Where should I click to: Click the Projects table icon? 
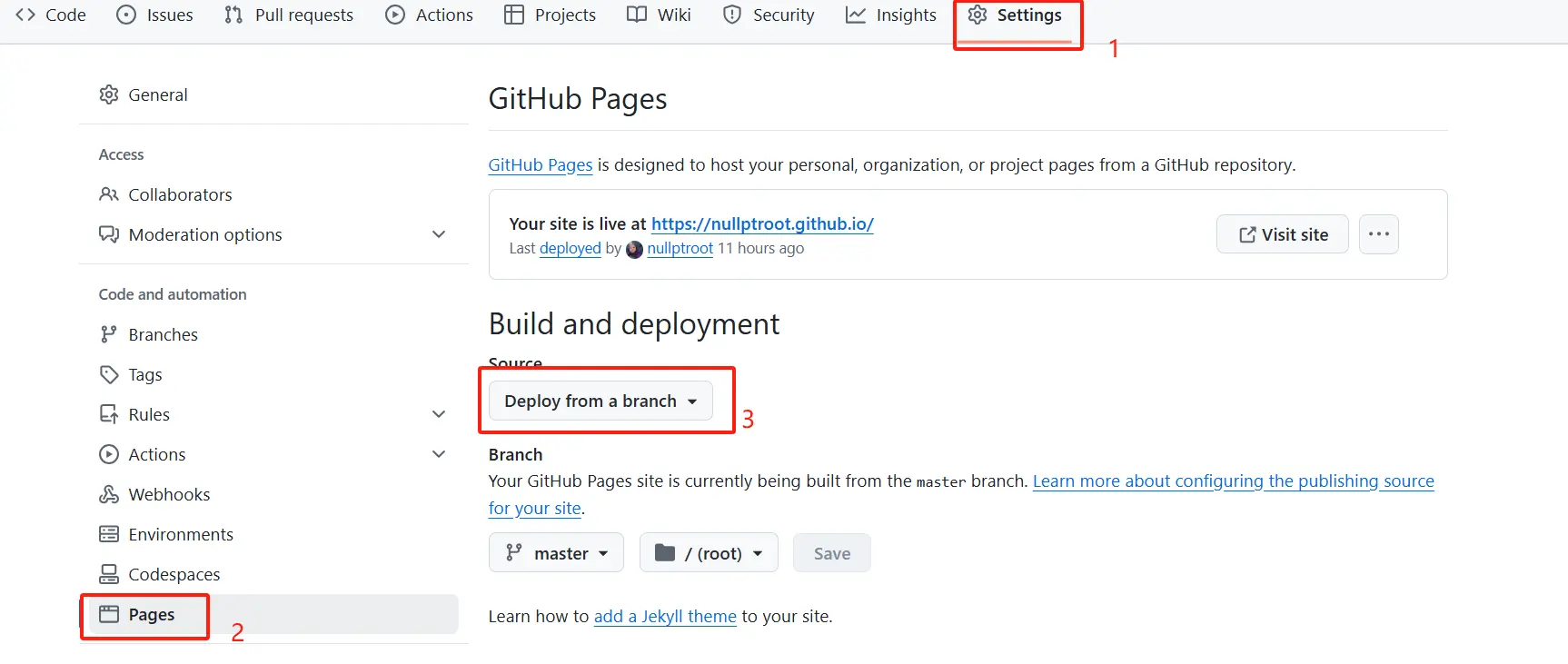(x=514, y=15)
